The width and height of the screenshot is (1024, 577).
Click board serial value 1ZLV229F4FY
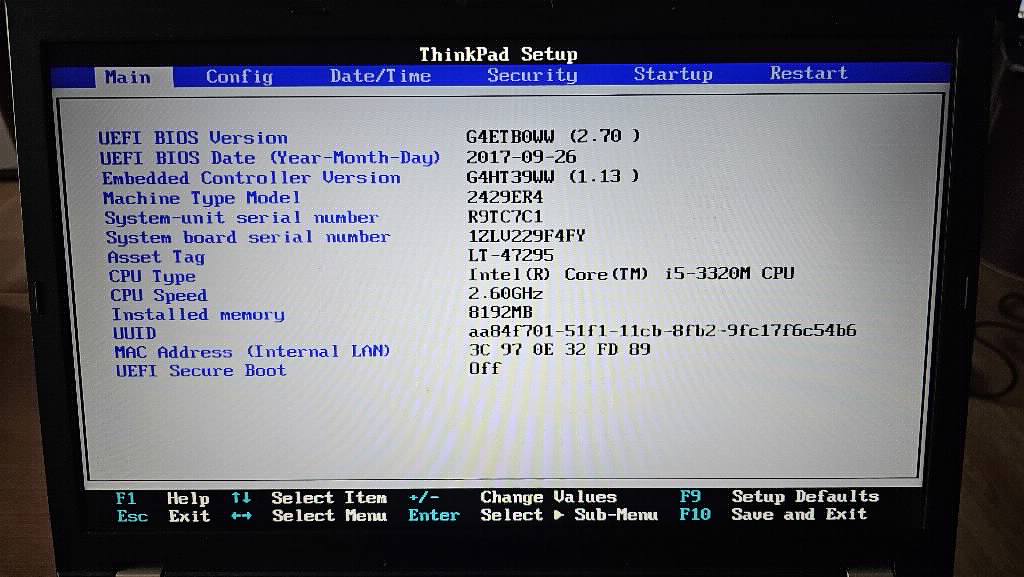[526, 236]
